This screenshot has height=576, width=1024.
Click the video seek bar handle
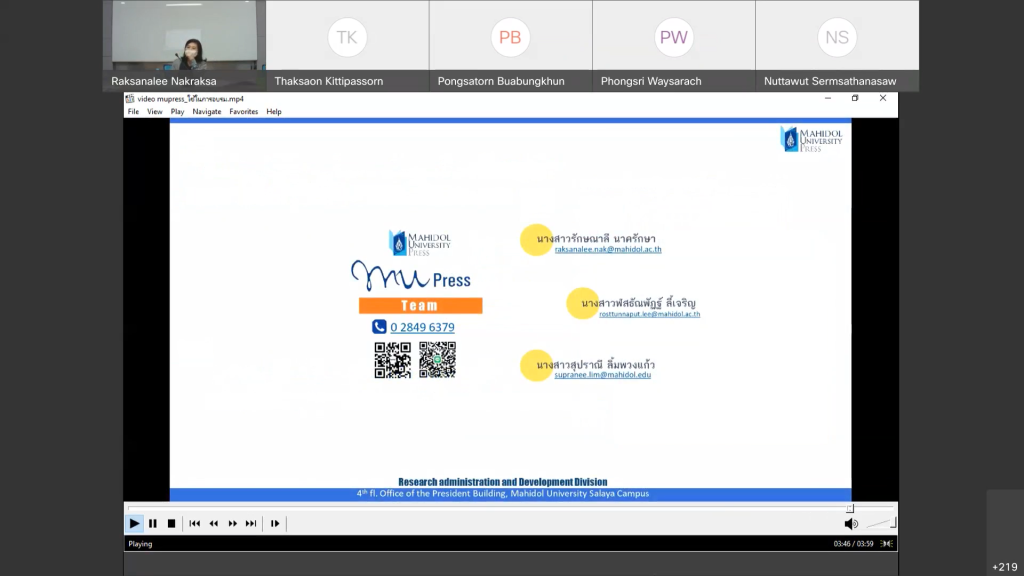850,508
